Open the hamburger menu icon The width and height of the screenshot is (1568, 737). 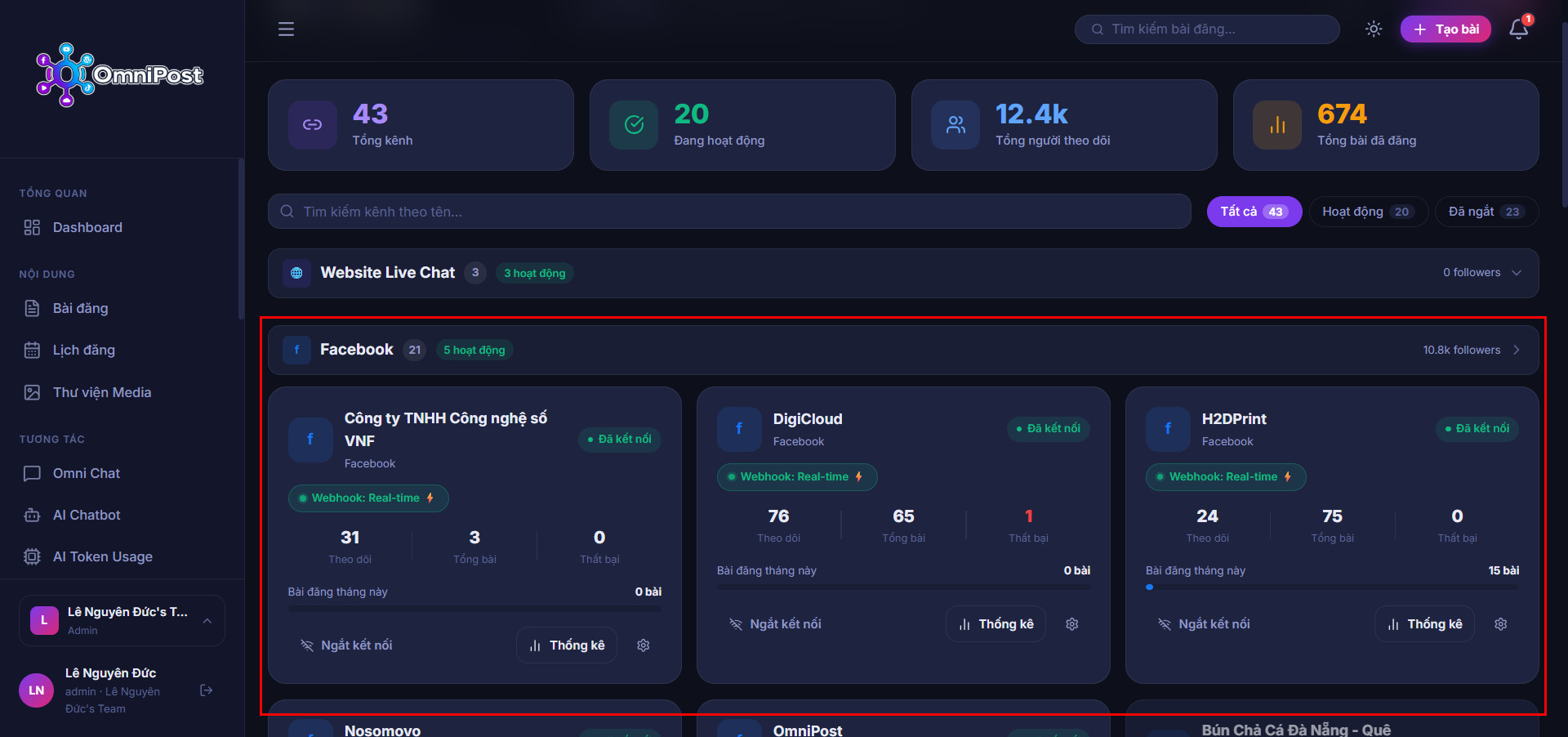pos(286,29)
